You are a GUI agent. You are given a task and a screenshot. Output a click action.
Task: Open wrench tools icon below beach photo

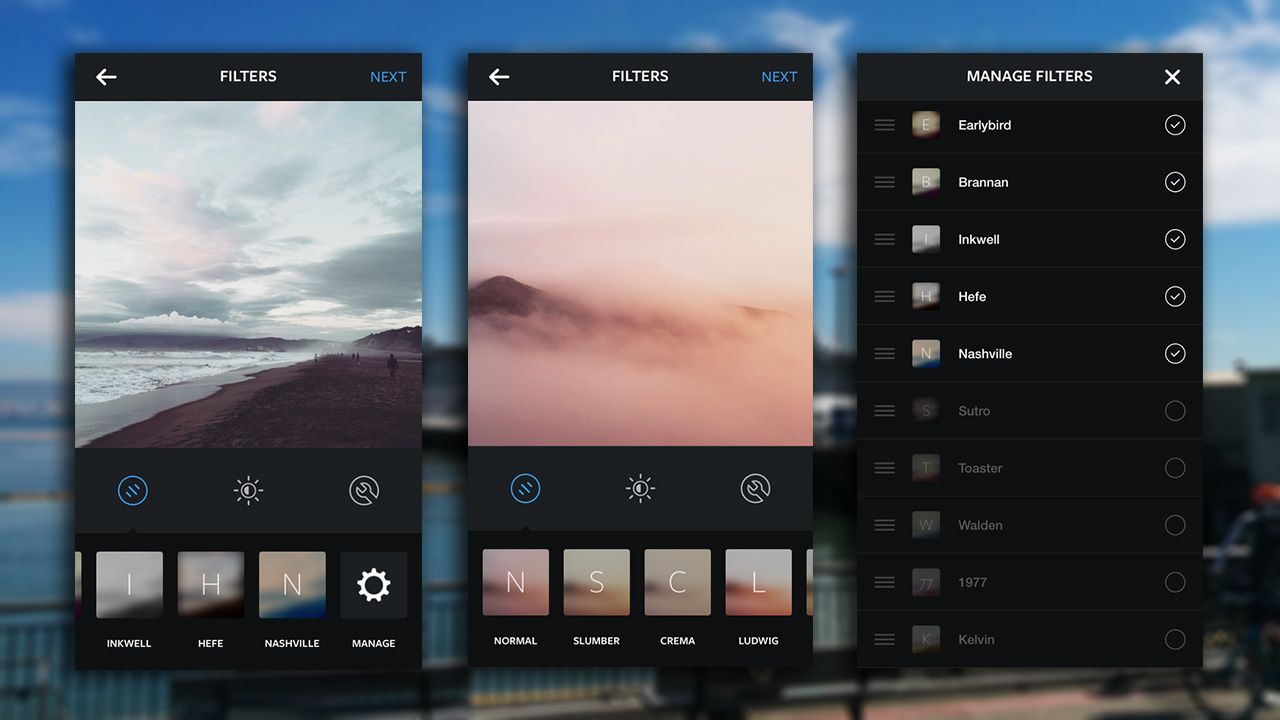point(364,490)
